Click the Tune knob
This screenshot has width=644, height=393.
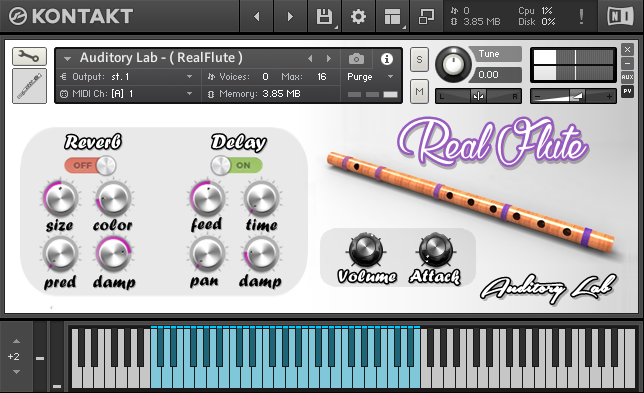pos(453,64)
